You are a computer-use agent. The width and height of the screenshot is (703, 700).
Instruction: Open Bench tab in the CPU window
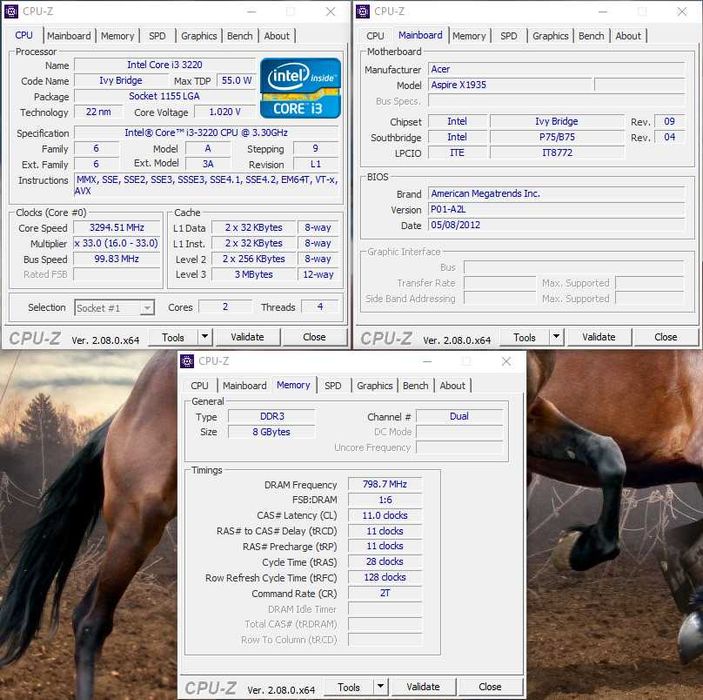click(240, 36)
